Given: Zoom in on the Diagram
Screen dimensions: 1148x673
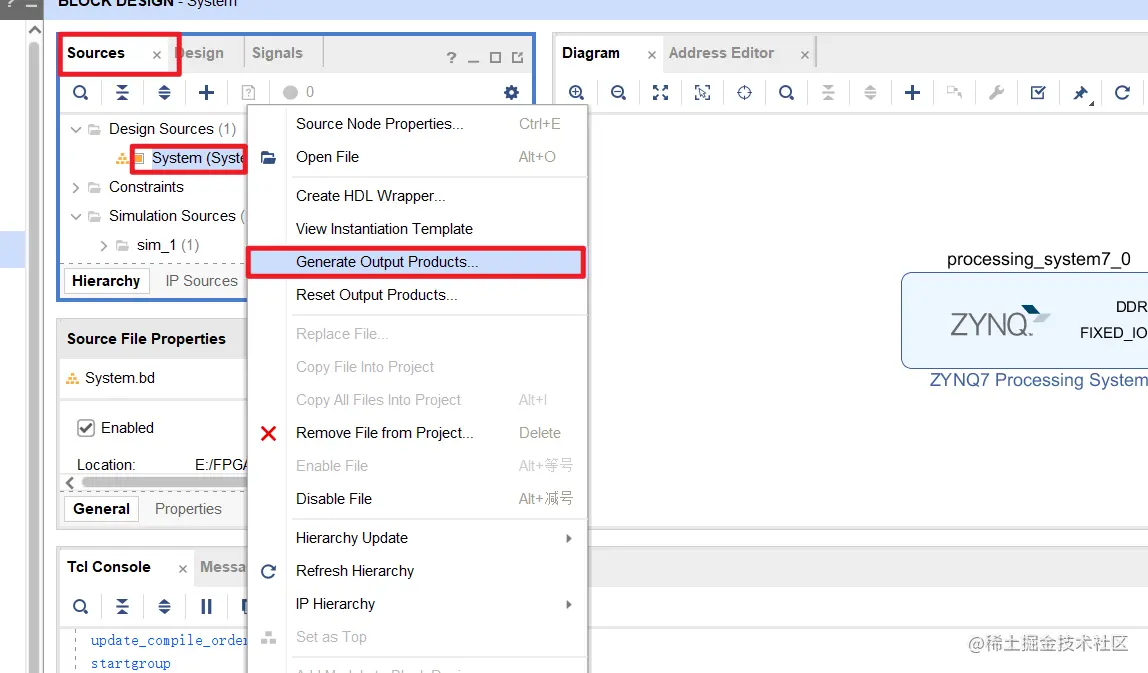Looking at the screenshot, I should click(576, 92).
